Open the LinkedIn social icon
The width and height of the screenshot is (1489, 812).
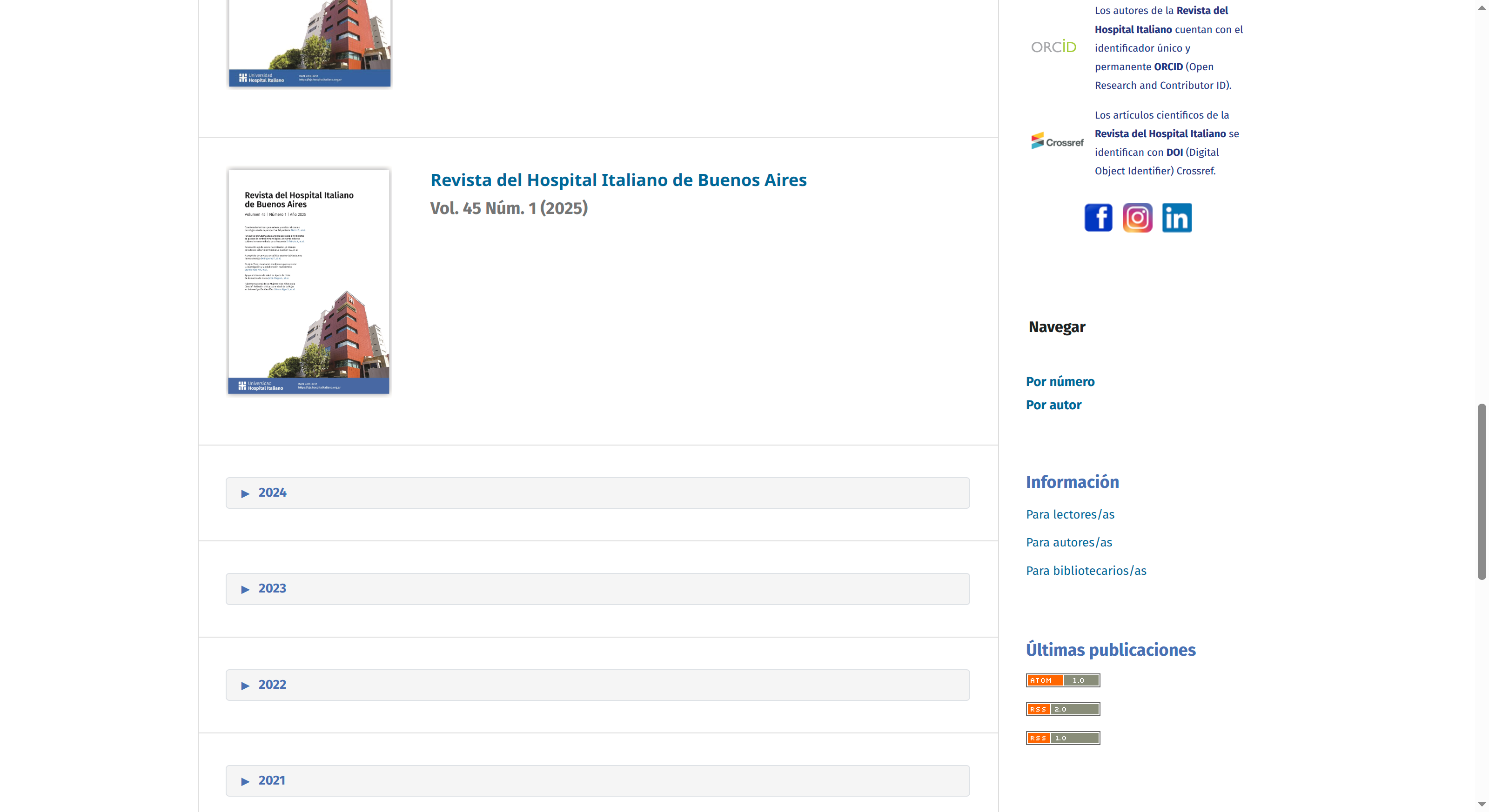point(1176,218)
